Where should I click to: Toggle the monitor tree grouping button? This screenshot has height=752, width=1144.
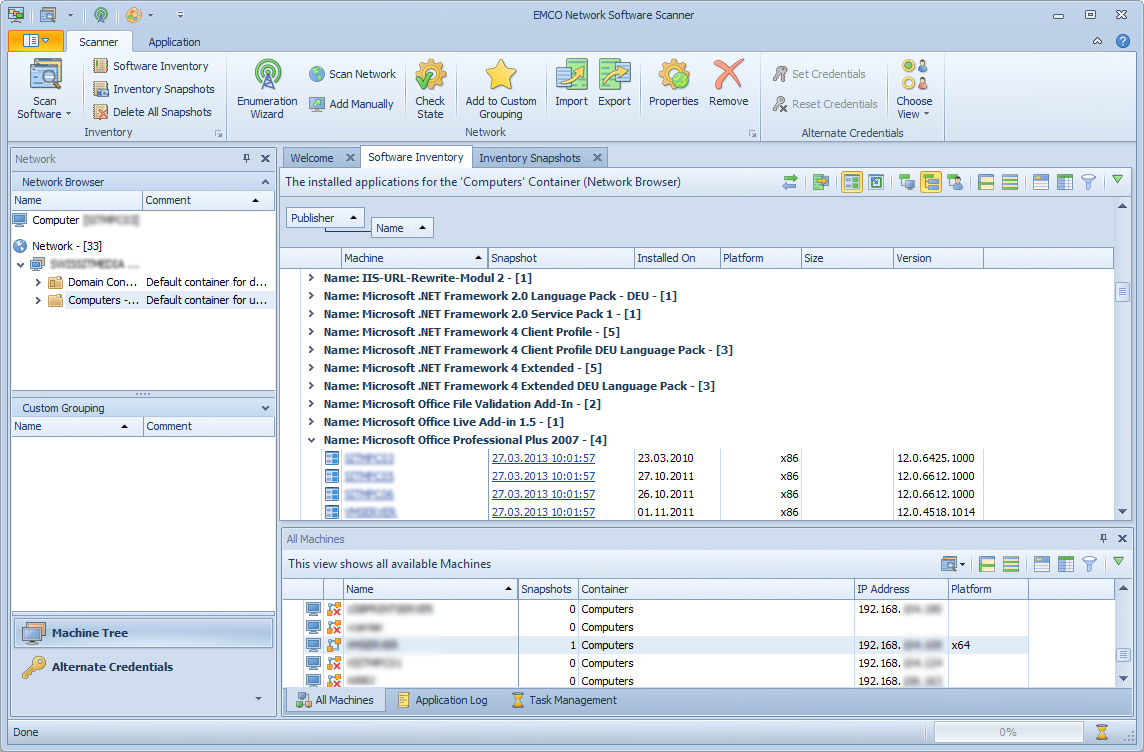tap(907, 182)
